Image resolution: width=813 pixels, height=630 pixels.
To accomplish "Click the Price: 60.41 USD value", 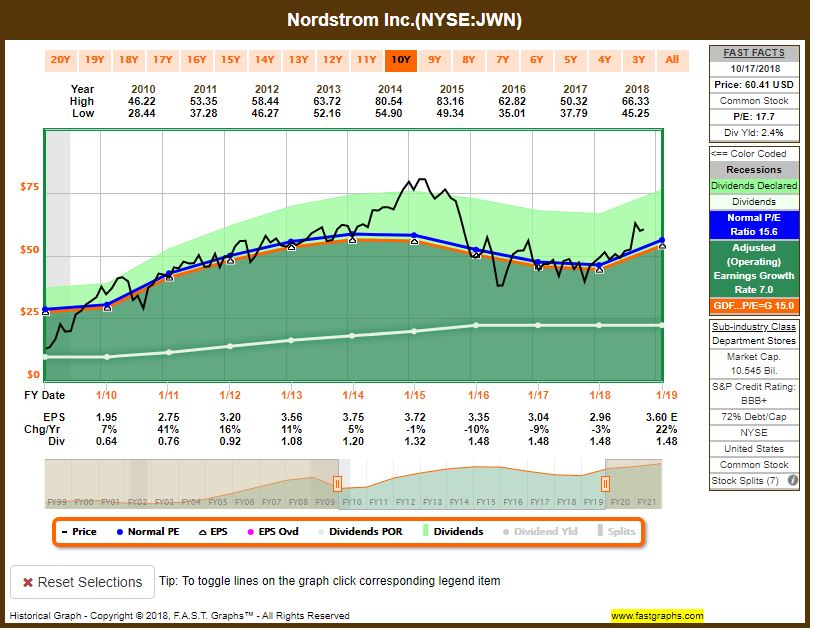I will pyautogui.click(x=754, y=85).
